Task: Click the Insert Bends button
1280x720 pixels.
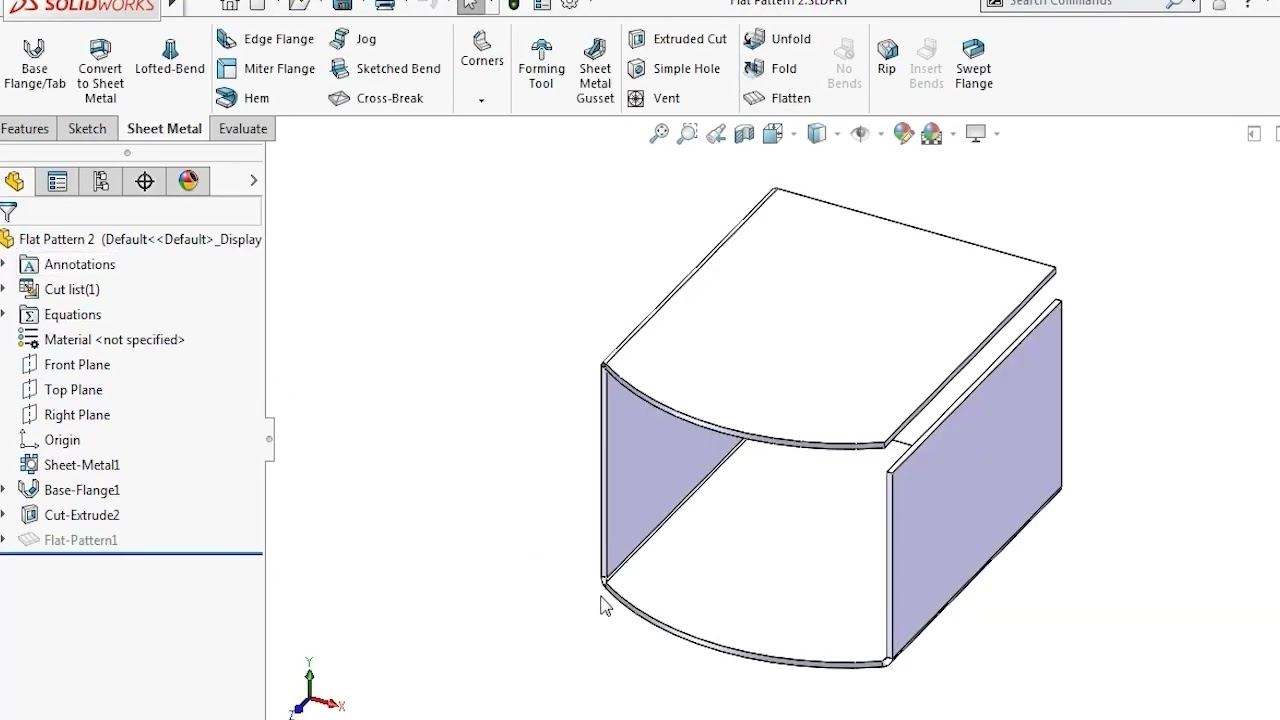Action: coord(926,64)
